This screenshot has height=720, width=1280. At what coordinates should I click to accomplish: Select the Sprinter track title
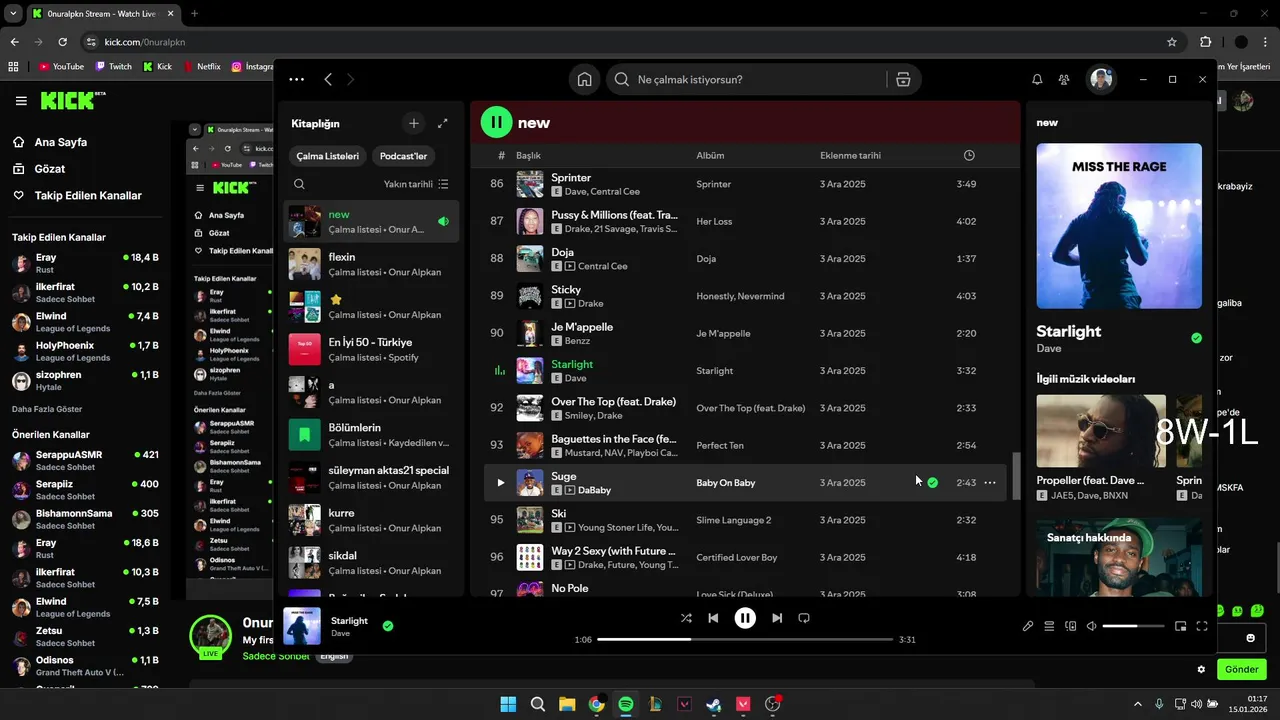point(571,177)
